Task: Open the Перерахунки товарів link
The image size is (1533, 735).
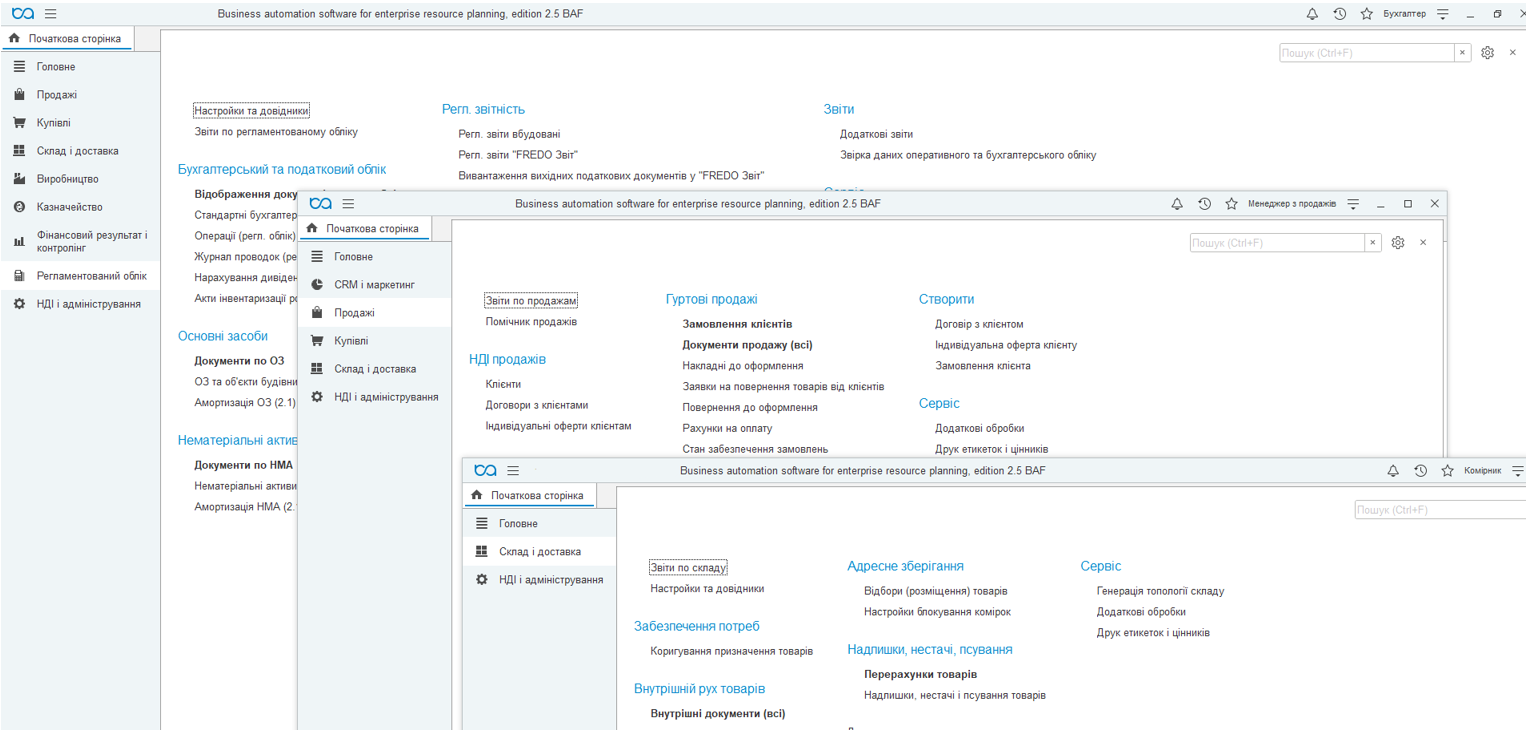Action: (920, 675)
